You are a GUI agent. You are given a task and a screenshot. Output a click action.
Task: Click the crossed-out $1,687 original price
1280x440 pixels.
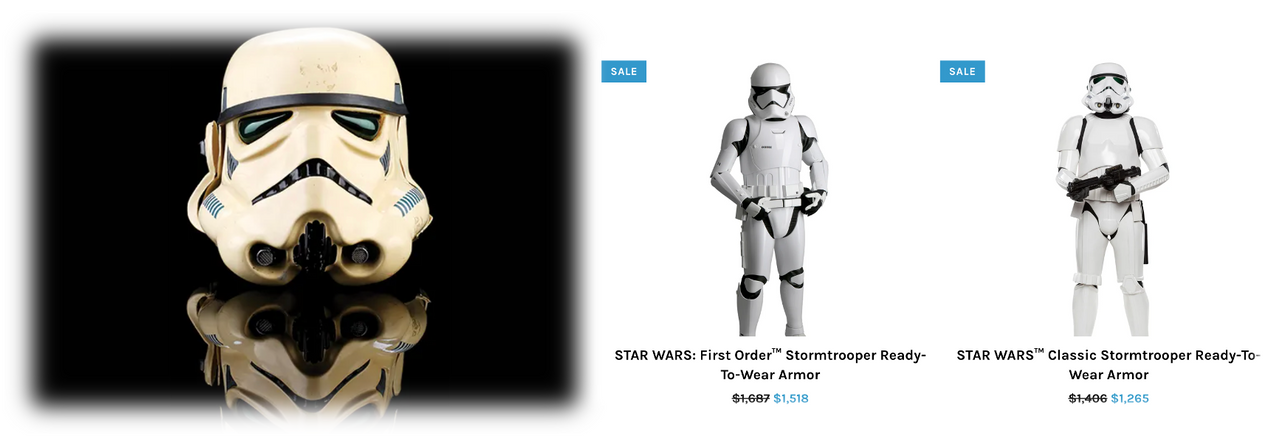[x=750, y=398]
